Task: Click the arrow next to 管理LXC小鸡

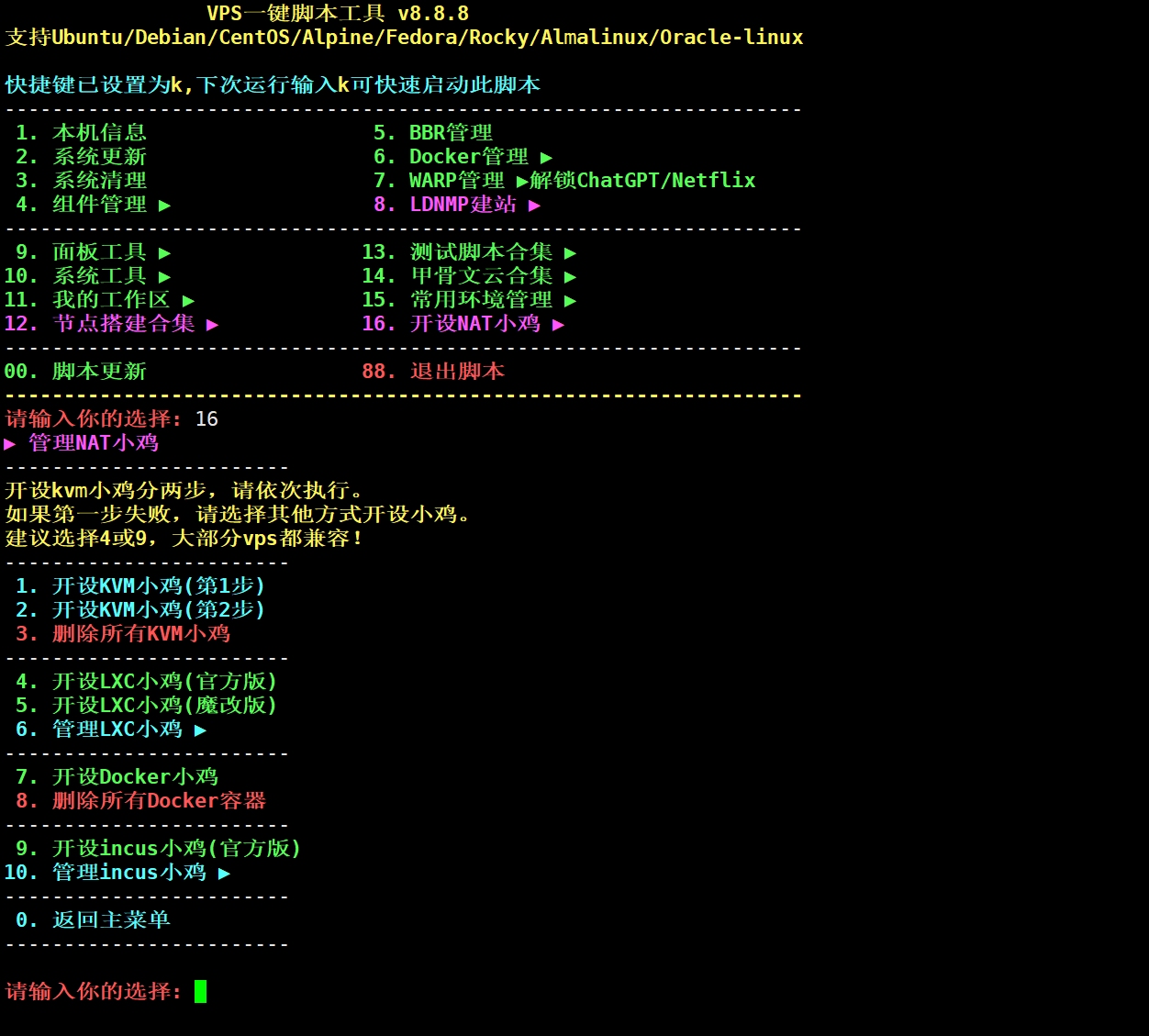Action: (200, 730)
